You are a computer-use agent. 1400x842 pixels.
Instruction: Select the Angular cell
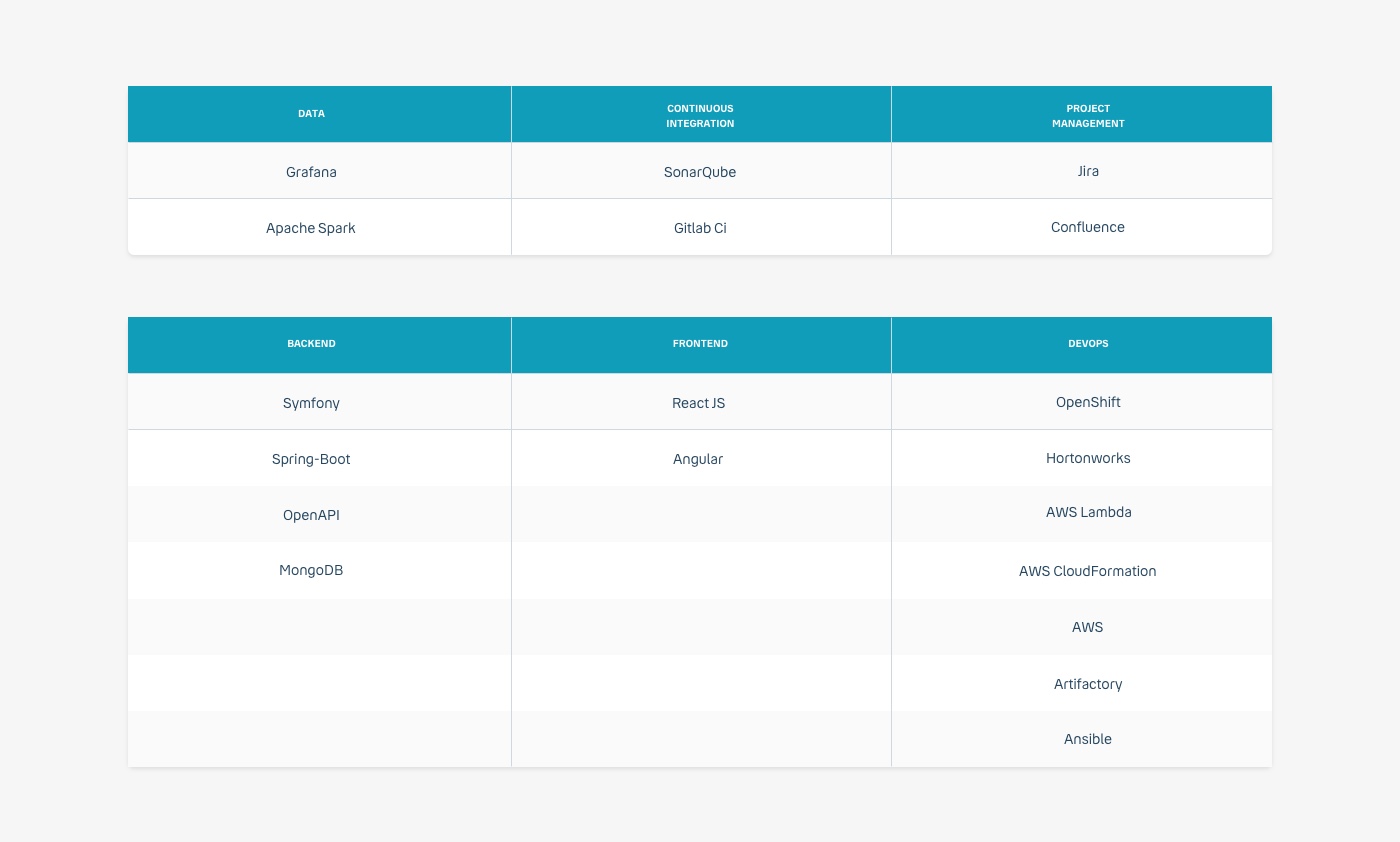(x=701, y=458)
